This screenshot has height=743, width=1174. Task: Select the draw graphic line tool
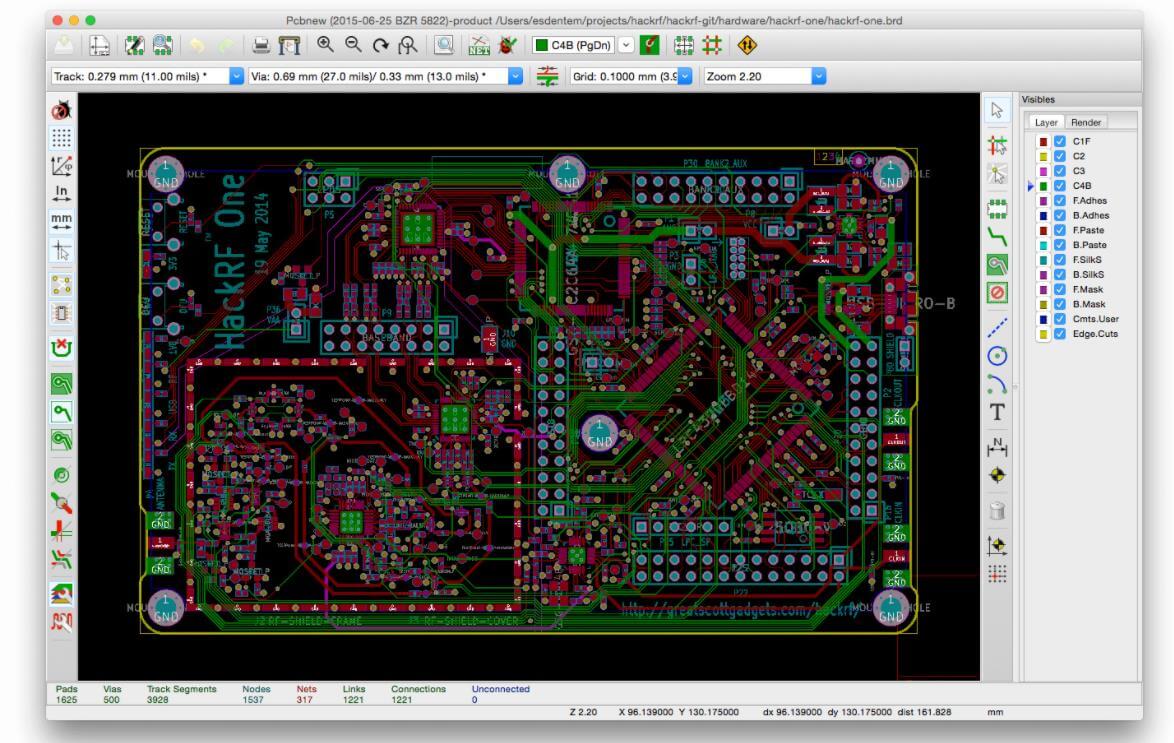click(997, 327)
